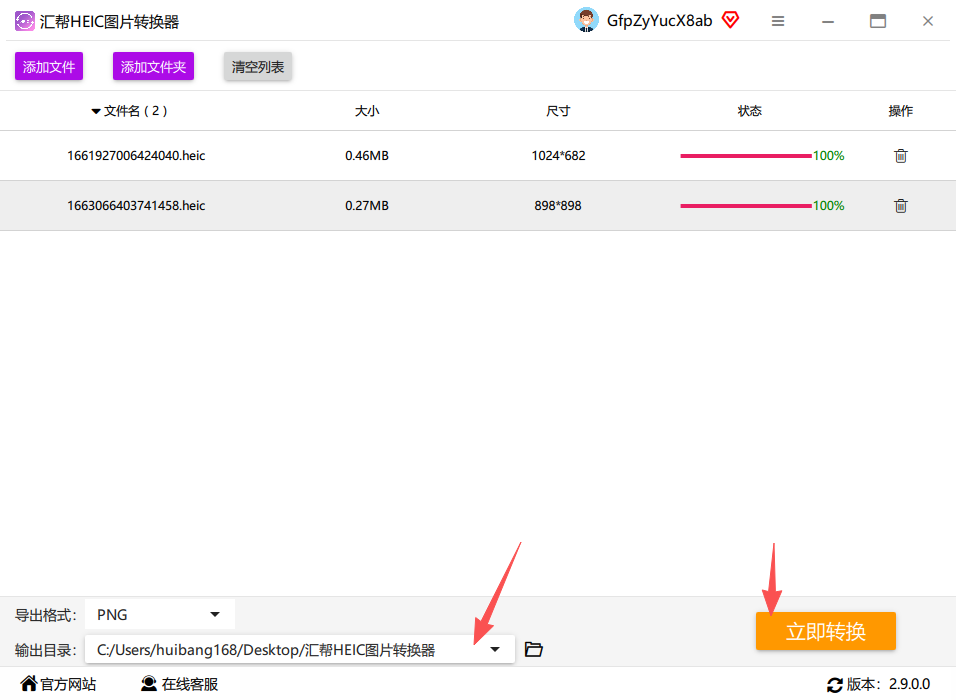Open 在线客服 support link
The width and height of the screenshot is (956, 700).
[179, 684]
